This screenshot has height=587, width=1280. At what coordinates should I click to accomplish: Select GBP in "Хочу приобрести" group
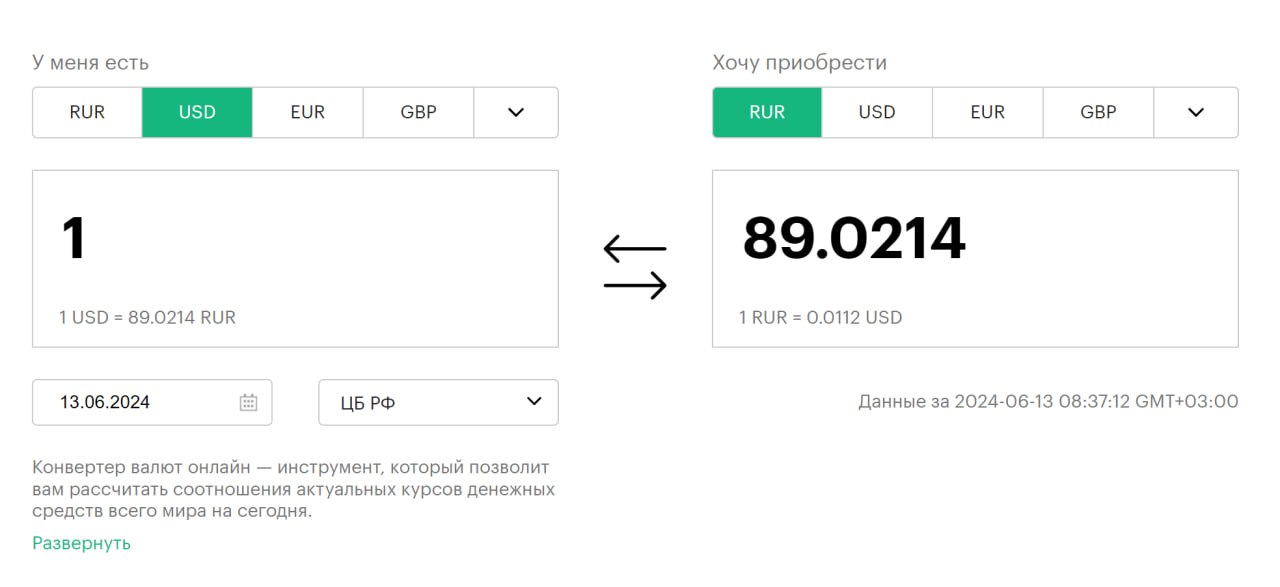click(x=1098, y=112)
